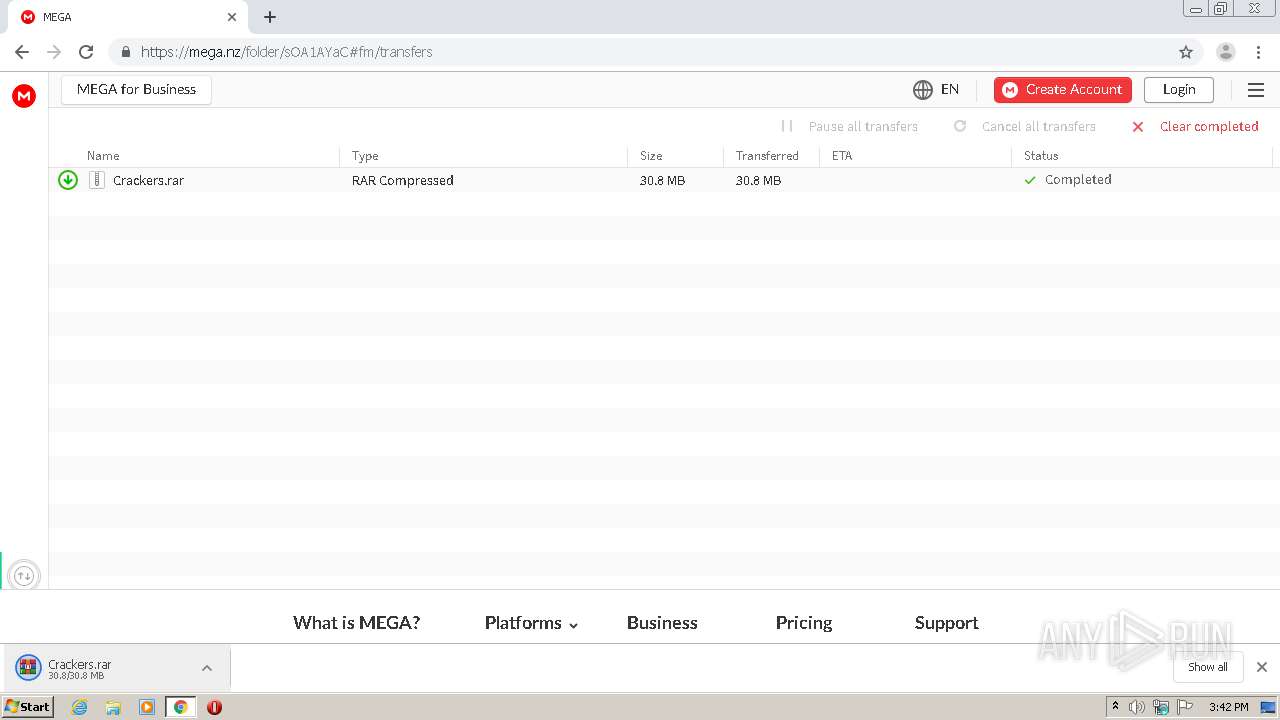Go back with the browser back arrow

22,52
